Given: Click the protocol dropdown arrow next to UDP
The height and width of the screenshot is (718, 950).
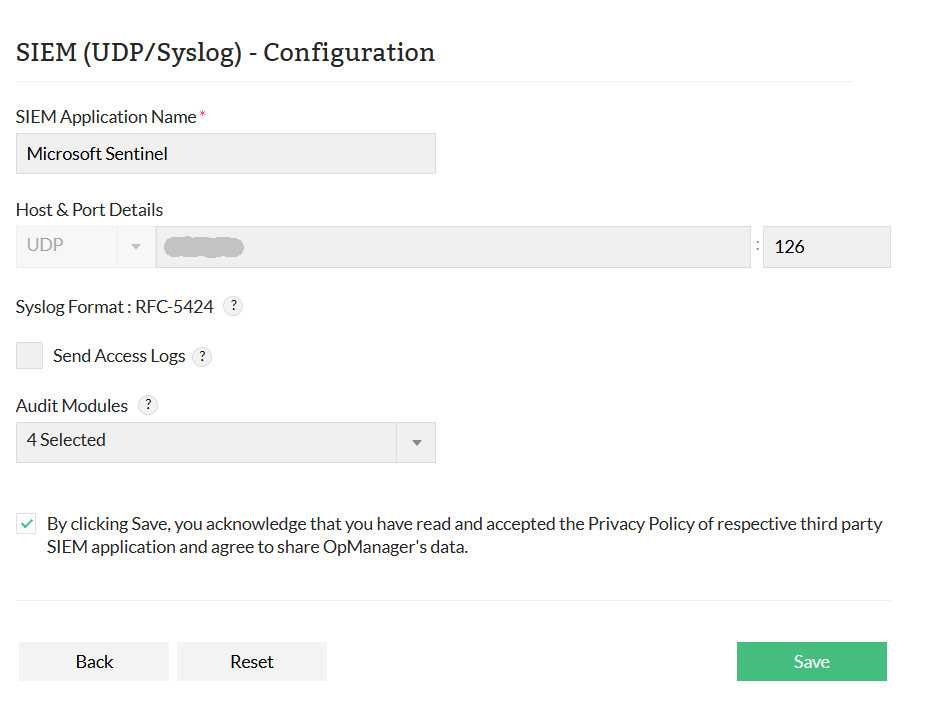Looking at the screenshot, I should pyautogui.click(x=136, y=246).
